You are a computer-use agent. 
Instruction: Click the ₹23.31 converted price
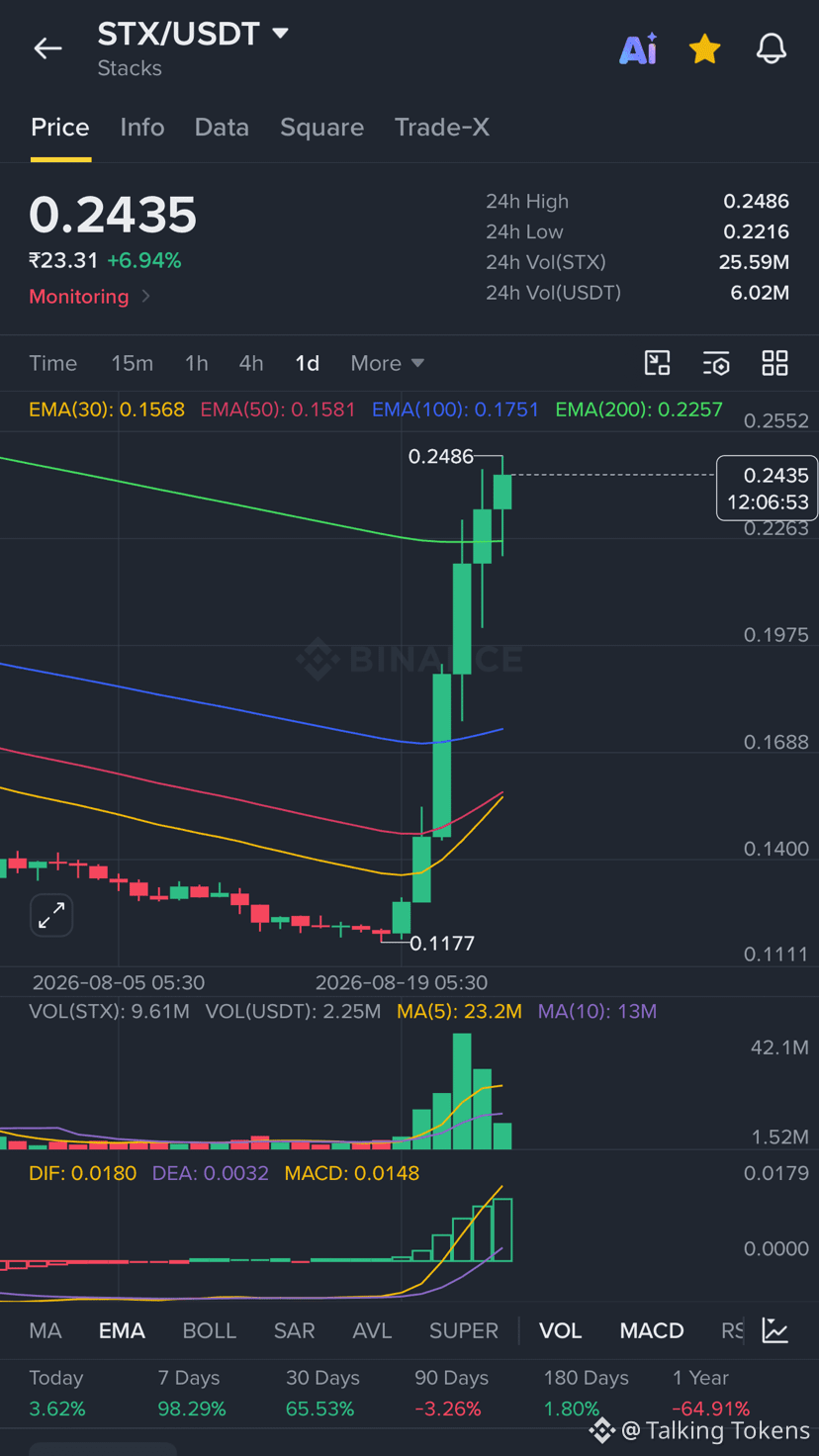(63, 261)
